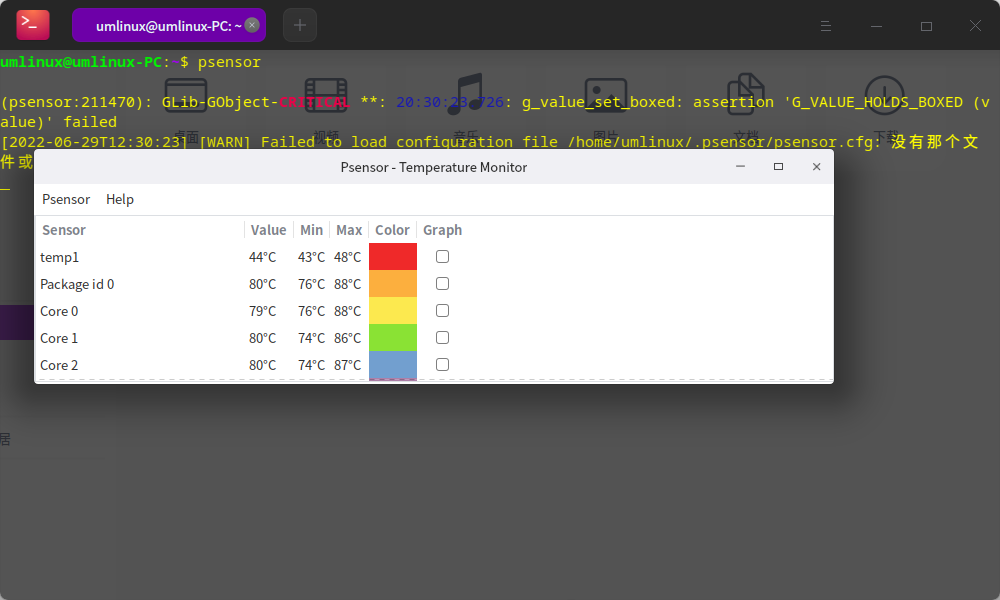Image resolution: width=1000 pixels, height=600 pixels.
Task: Select the Core 1 sensor name
Action: tap(59, 338)
